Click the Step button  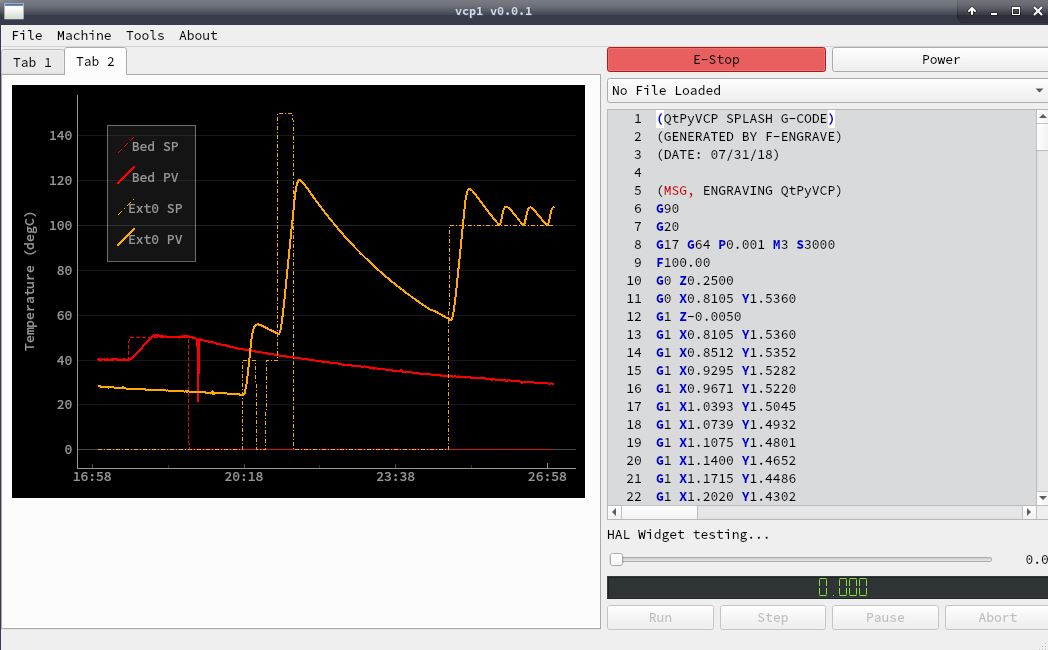(773, 617)
